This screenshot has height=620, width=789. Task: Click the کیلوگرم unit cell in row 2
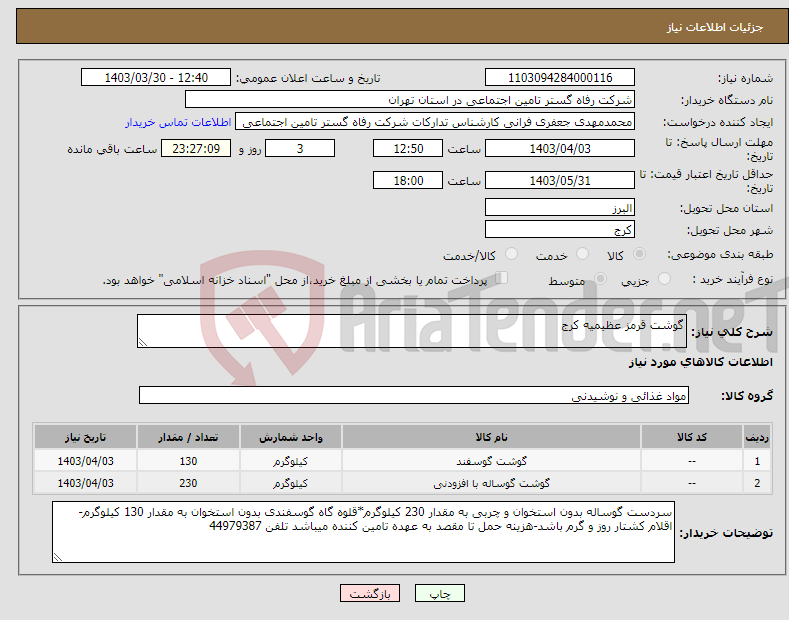click(291, 483)
